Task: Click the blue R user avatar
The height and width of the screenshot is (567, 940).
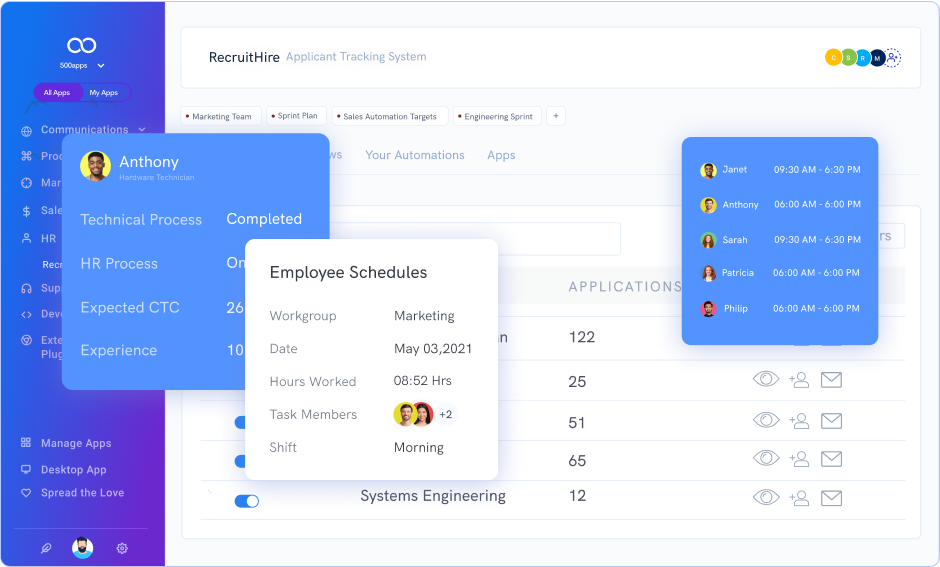Action: pos(863,58)
